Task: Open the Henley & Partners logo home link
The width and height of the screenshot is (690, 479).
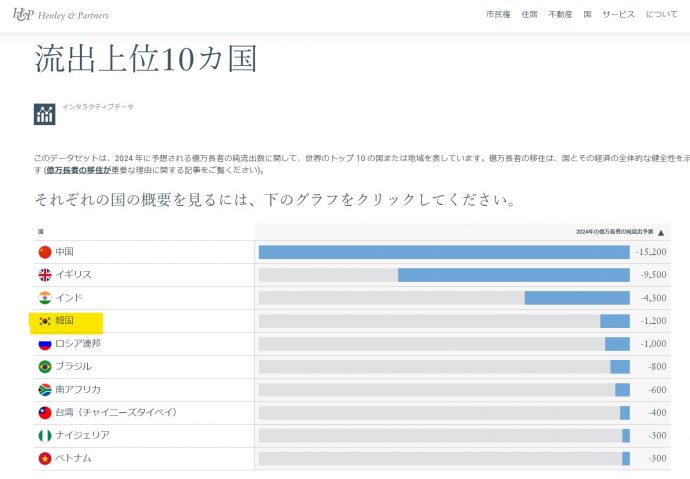Action: (61, 15)
